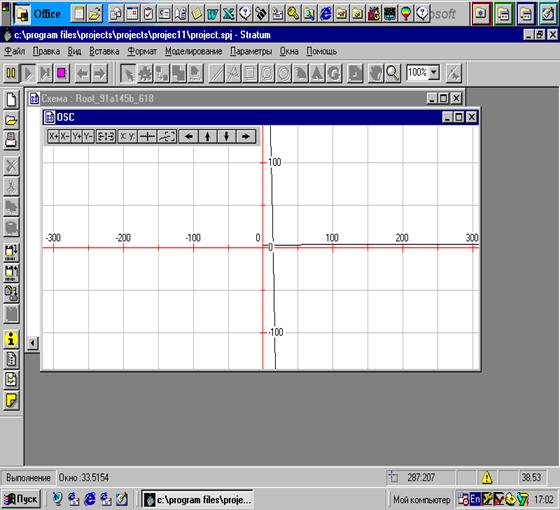The width and height of the screenshot is (560, 510).
Task: Toggle the X Y coordinates button
Action: [128, 136]
